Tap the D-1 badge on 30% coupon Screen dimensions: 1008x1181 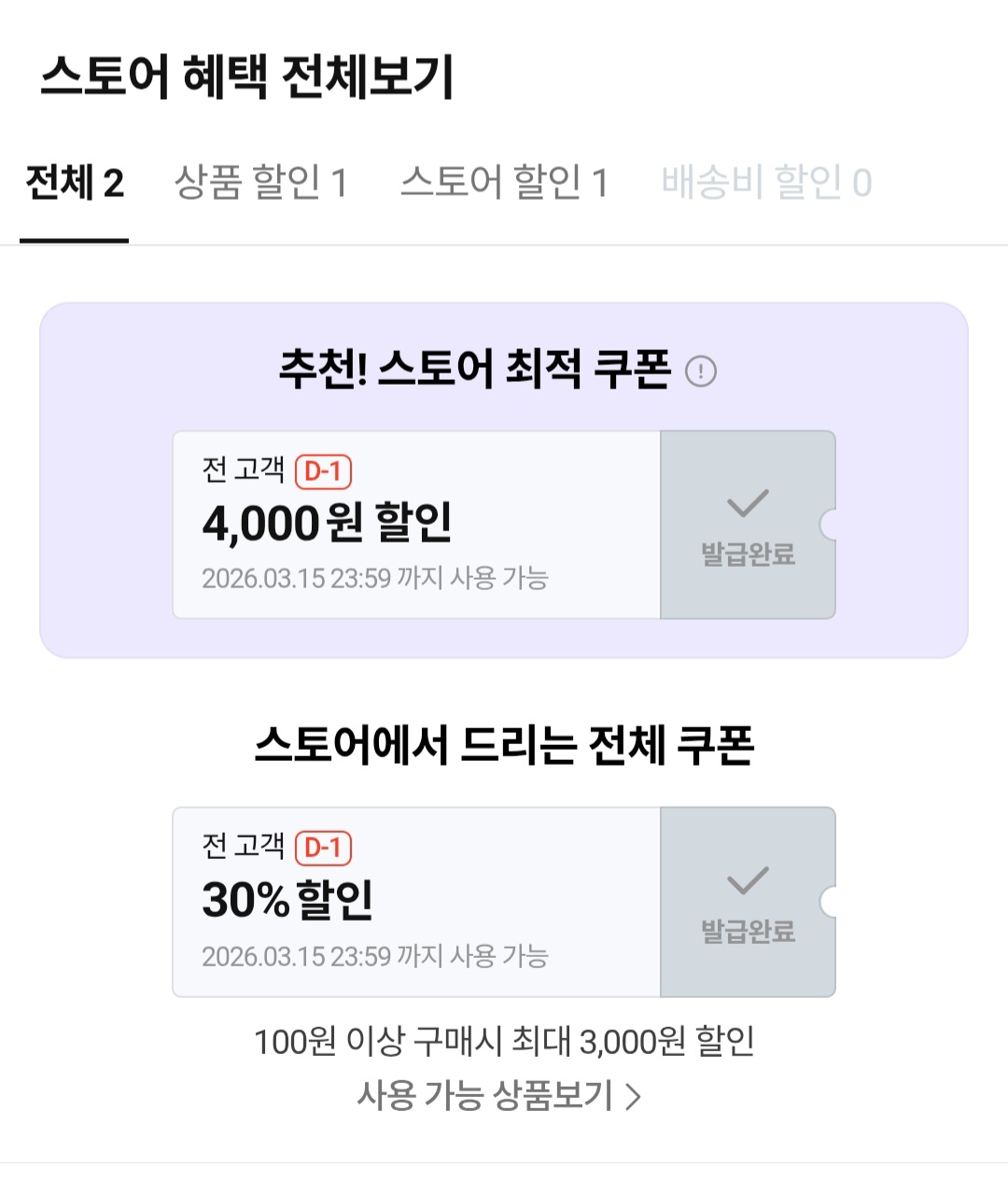point(323,848)
